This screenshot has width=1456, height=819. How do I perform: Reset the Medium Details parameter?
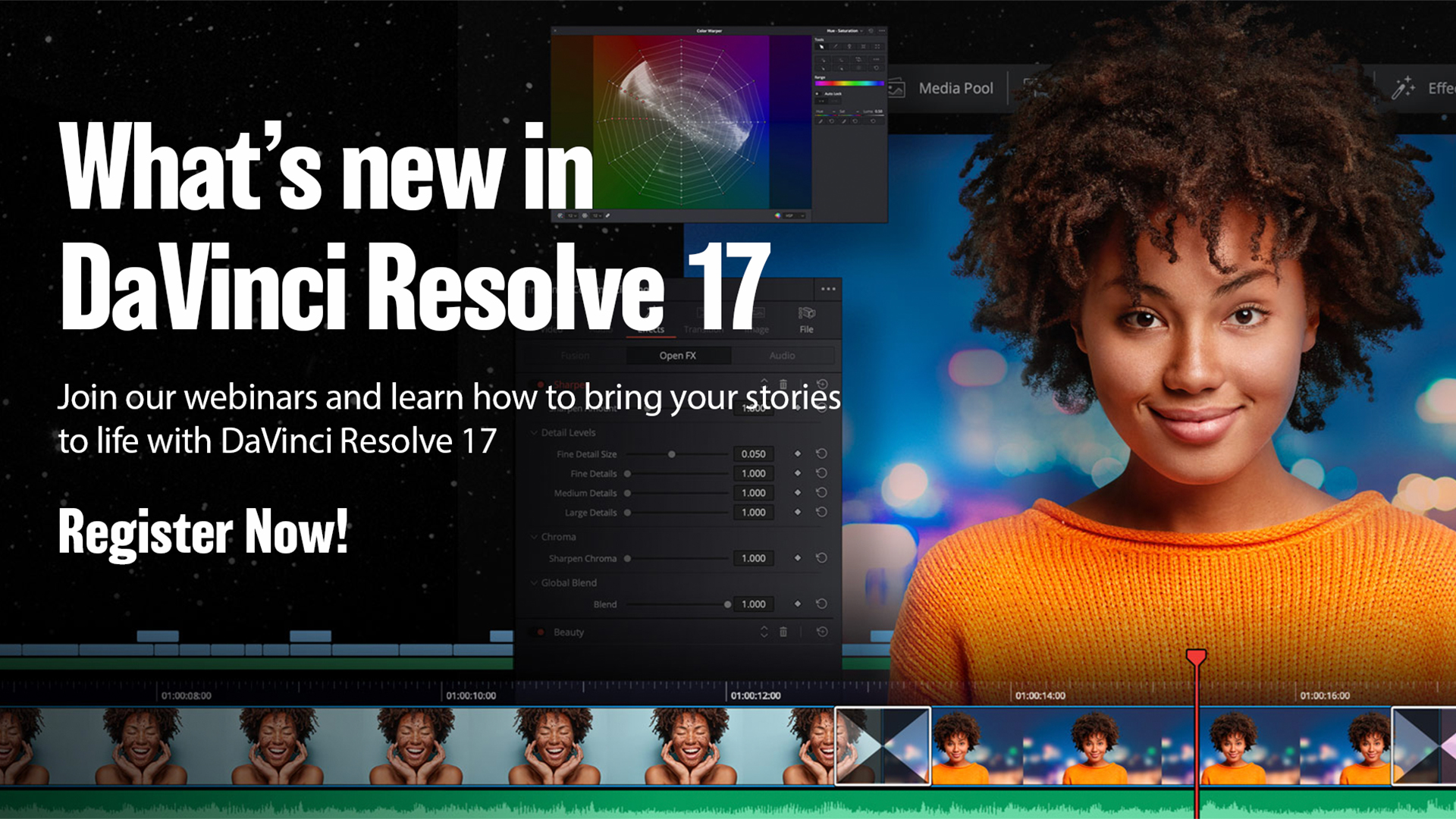point(821,493)
